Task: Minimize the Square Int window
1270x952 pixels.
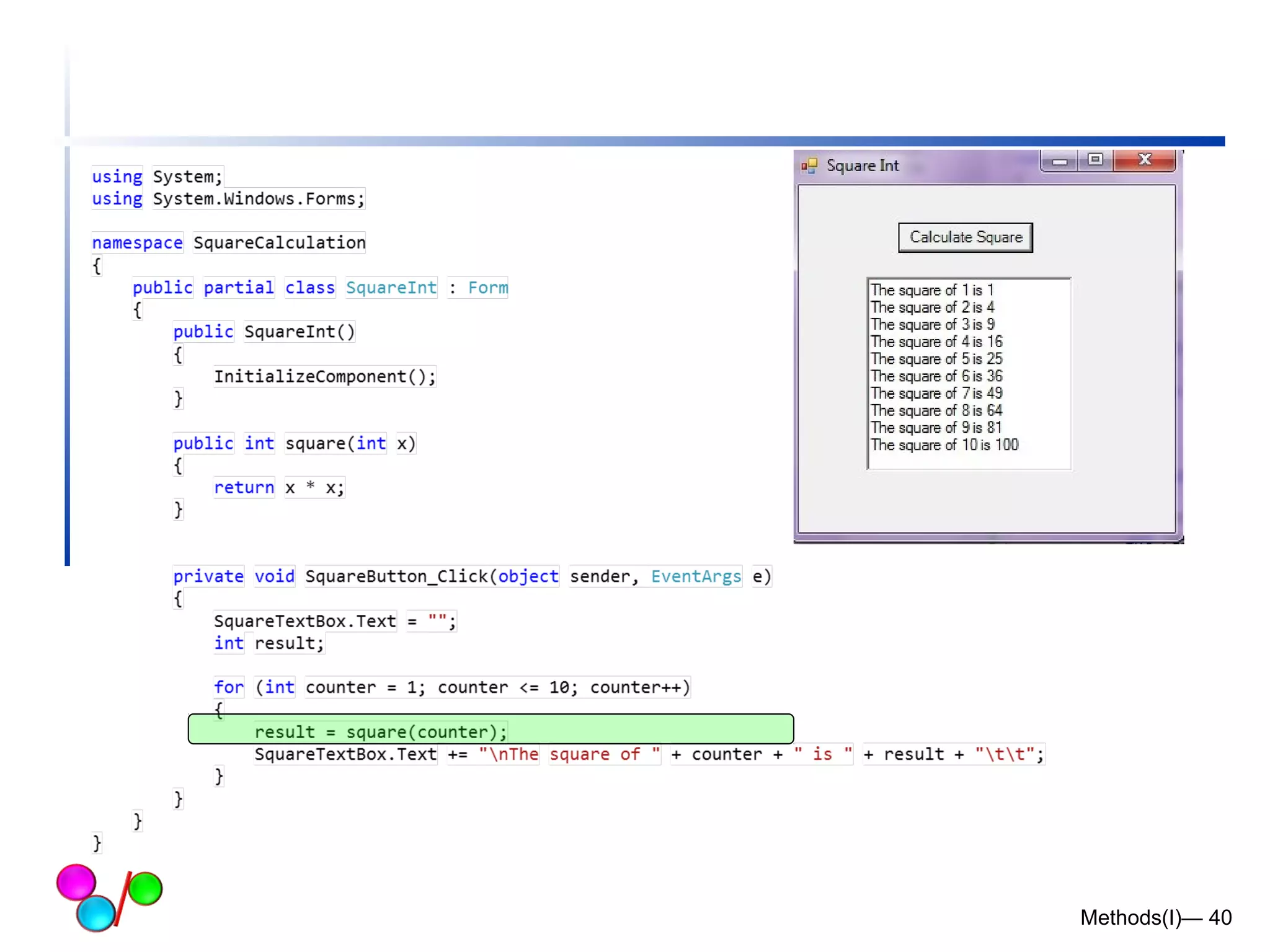Action: [x=1059, y=161]
